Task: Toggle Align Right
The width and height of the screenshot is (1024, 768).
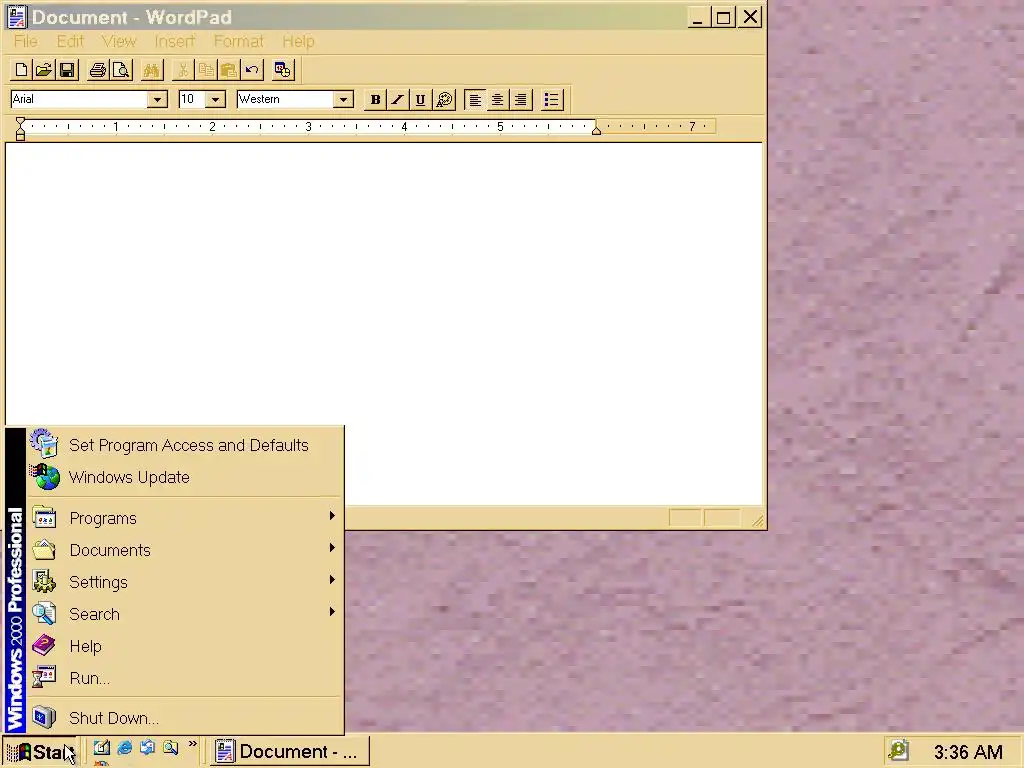Action: click(520, 99)
